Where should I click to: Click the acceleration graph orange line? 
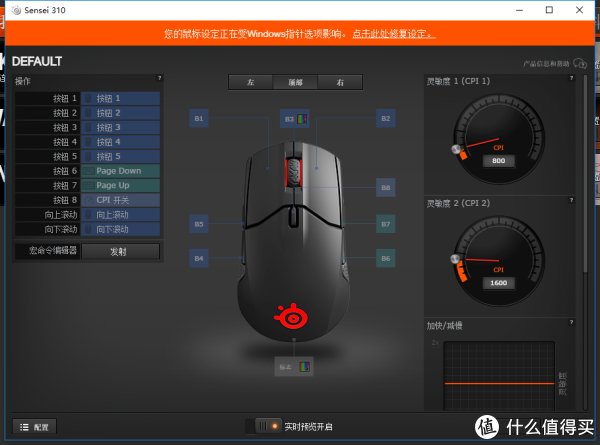coord(499,383)
